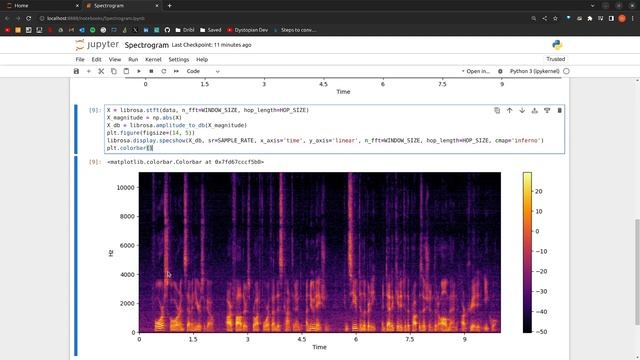This screenshot has height=360, width=640.
Task: Insert a cell below from cell toolbar
Action: 547,110
